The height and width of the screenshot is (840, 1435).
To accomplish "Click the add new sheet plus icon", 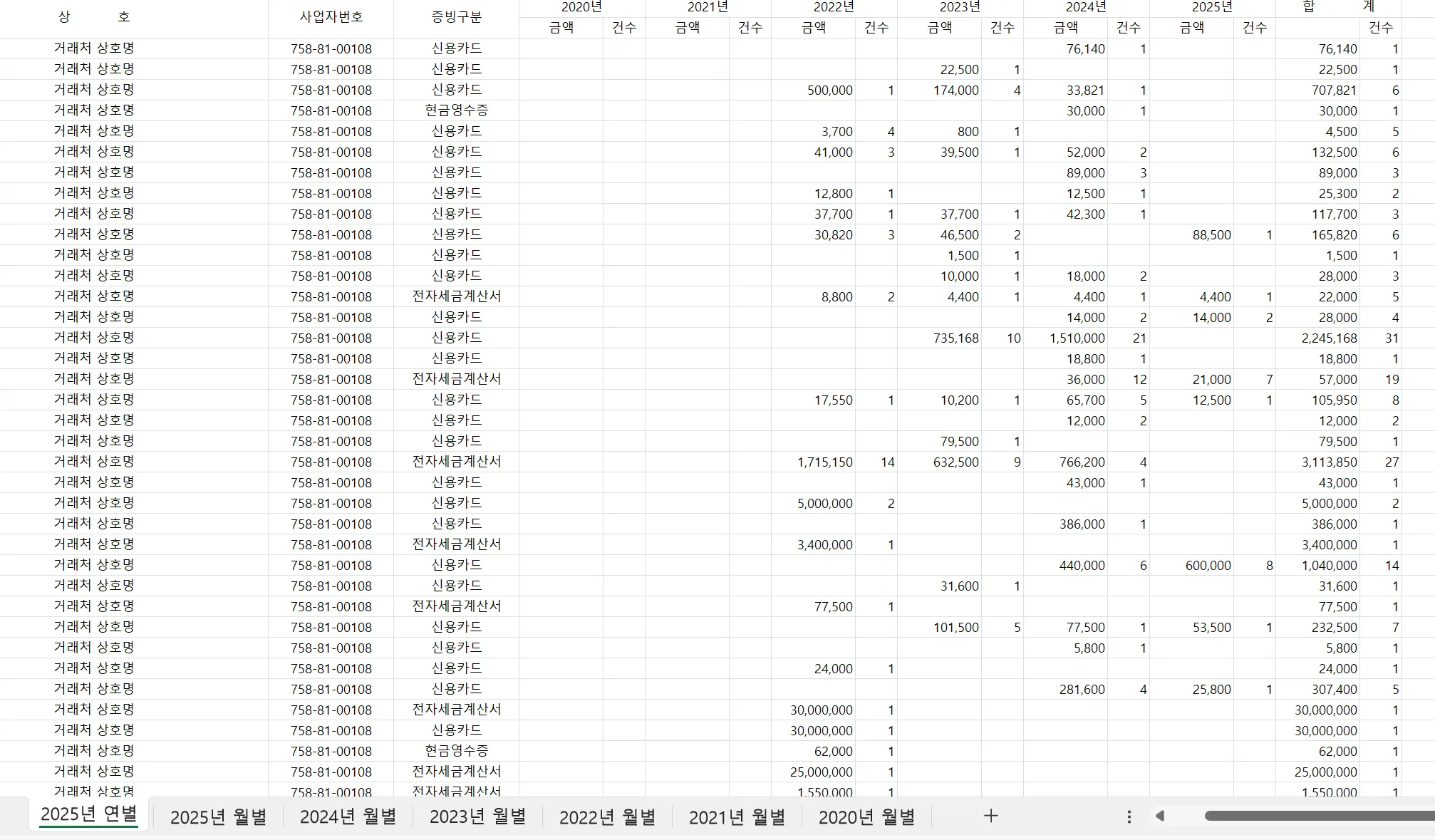I will 990,816.
